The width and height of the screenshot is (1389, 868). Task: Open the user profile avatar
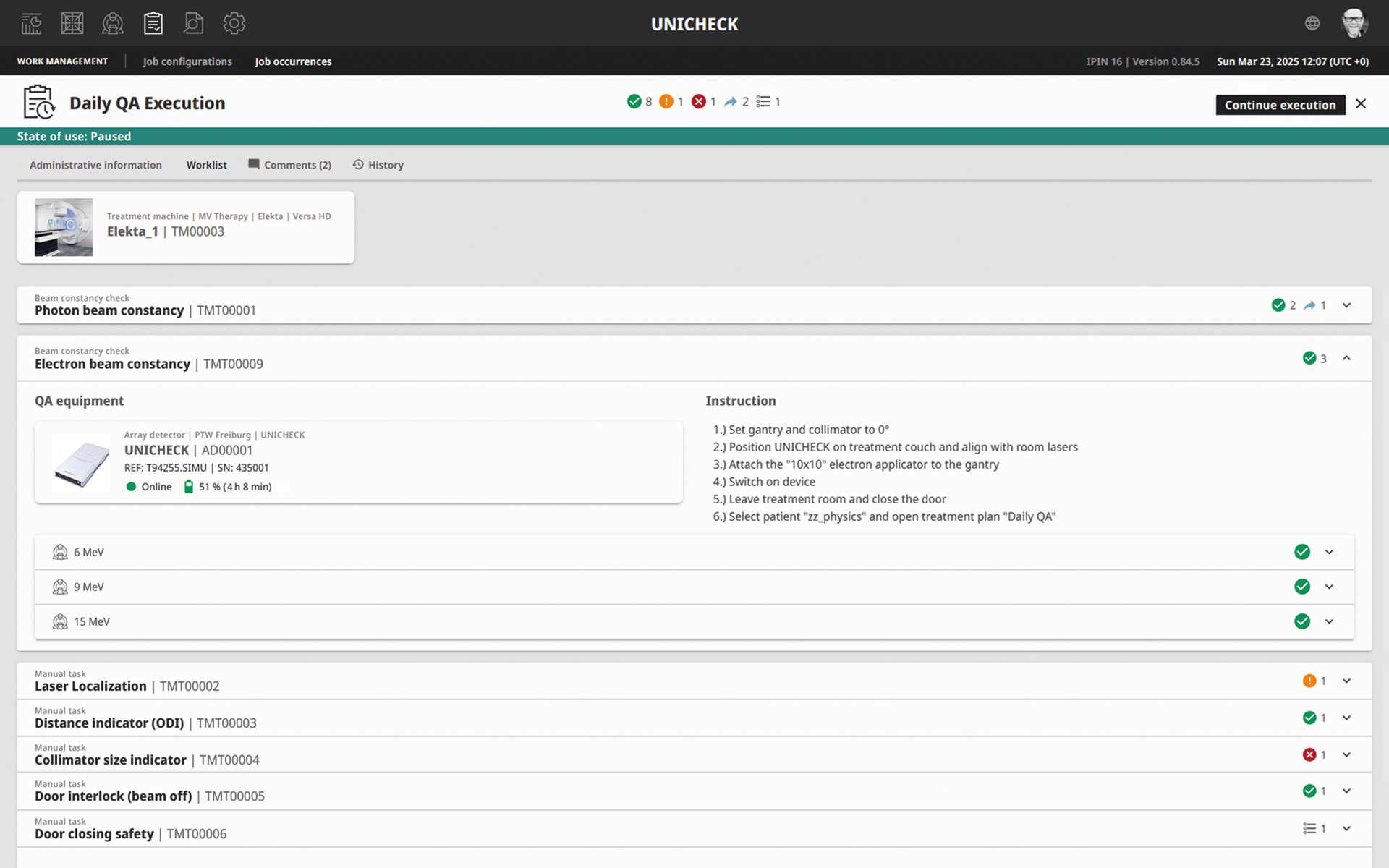click(1354, 24)
